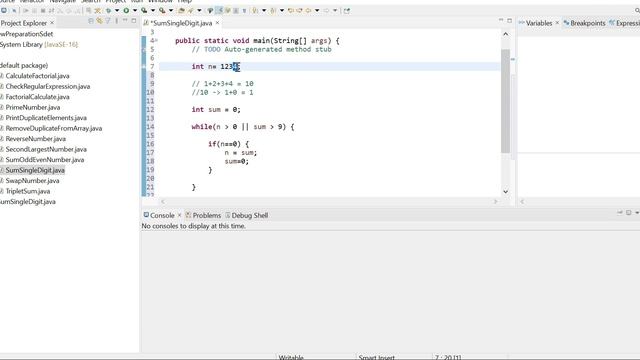The height and width of the screenshot is (360, 640).
Task: Minimize the code editor area
Action: click(x=501, y=20)
